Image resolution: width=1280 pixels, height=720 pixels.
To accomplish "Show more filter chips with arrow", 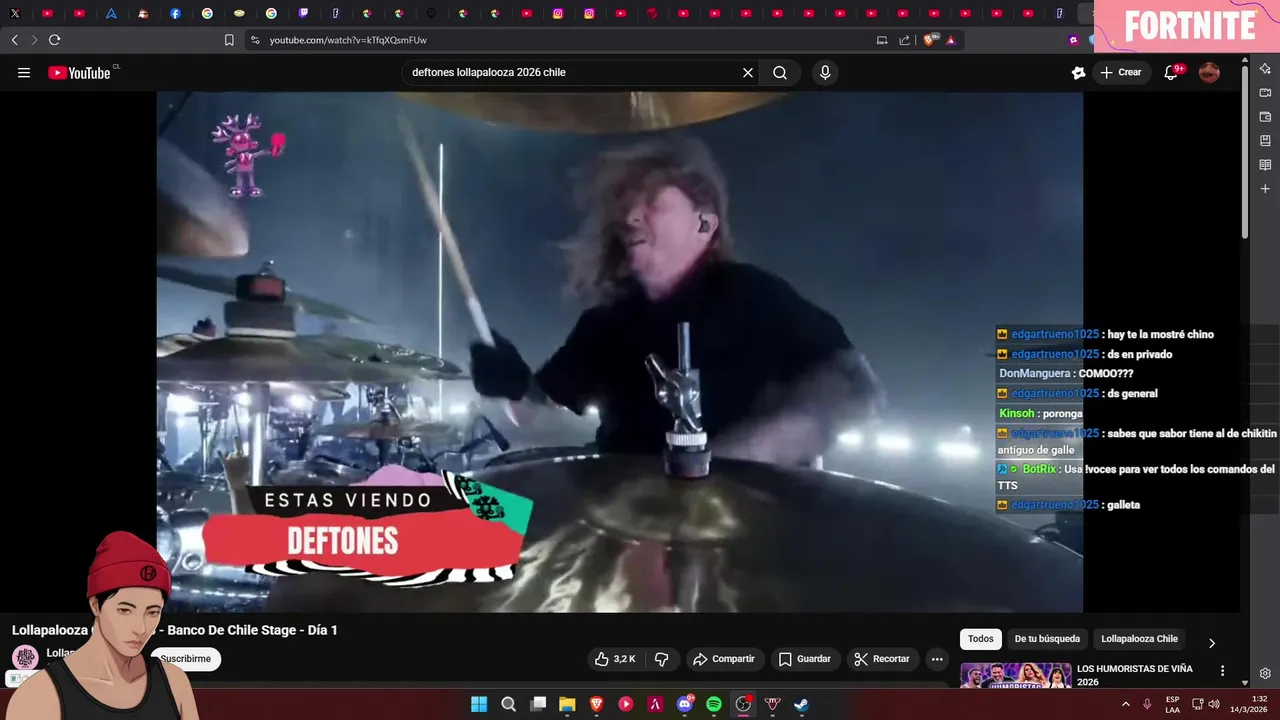I will coord(1212,643).
